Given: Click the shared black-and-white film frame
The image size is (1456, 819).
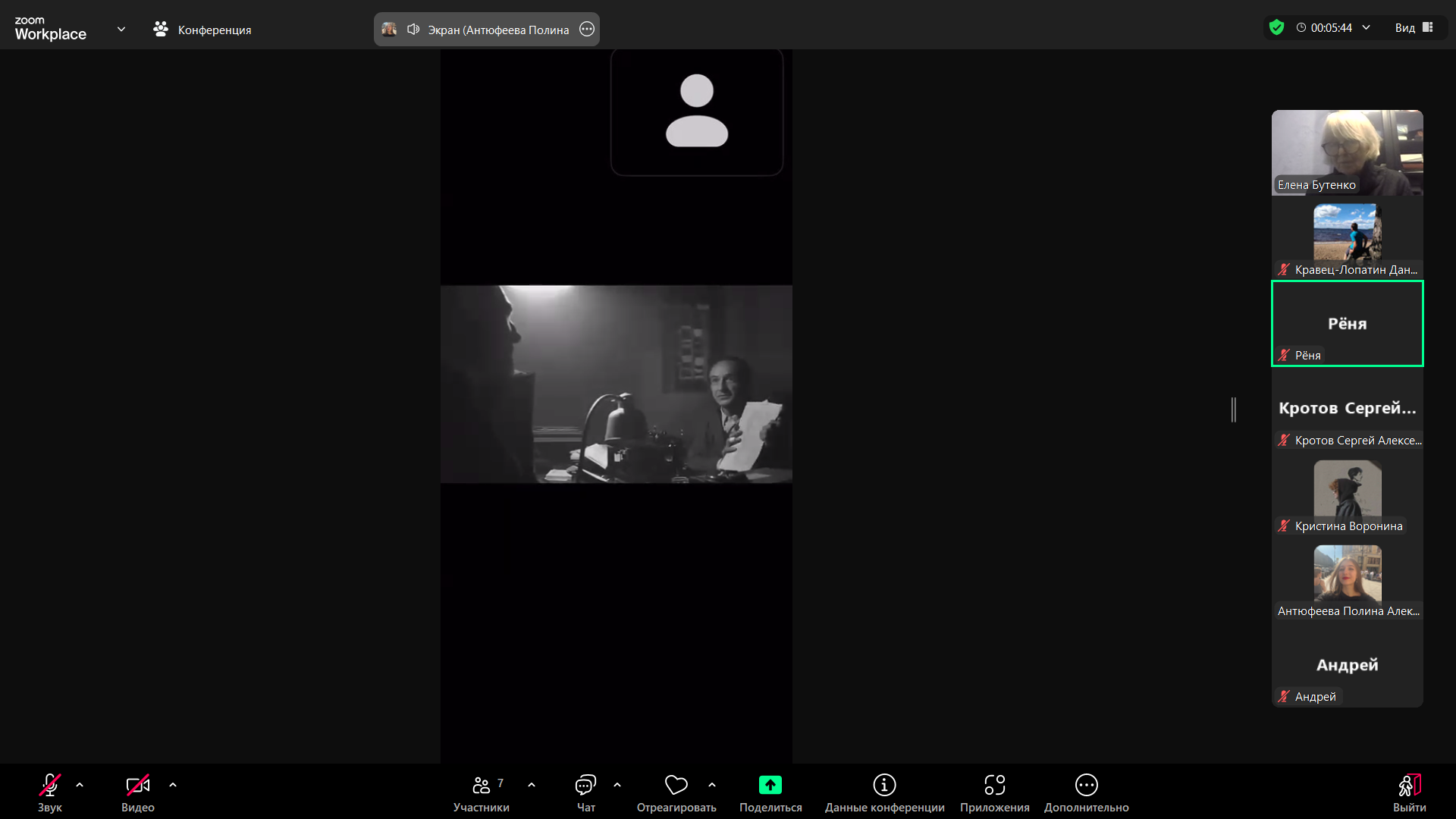Looking at the screenshot, I should pyautogui.click(x=617, y=384).
